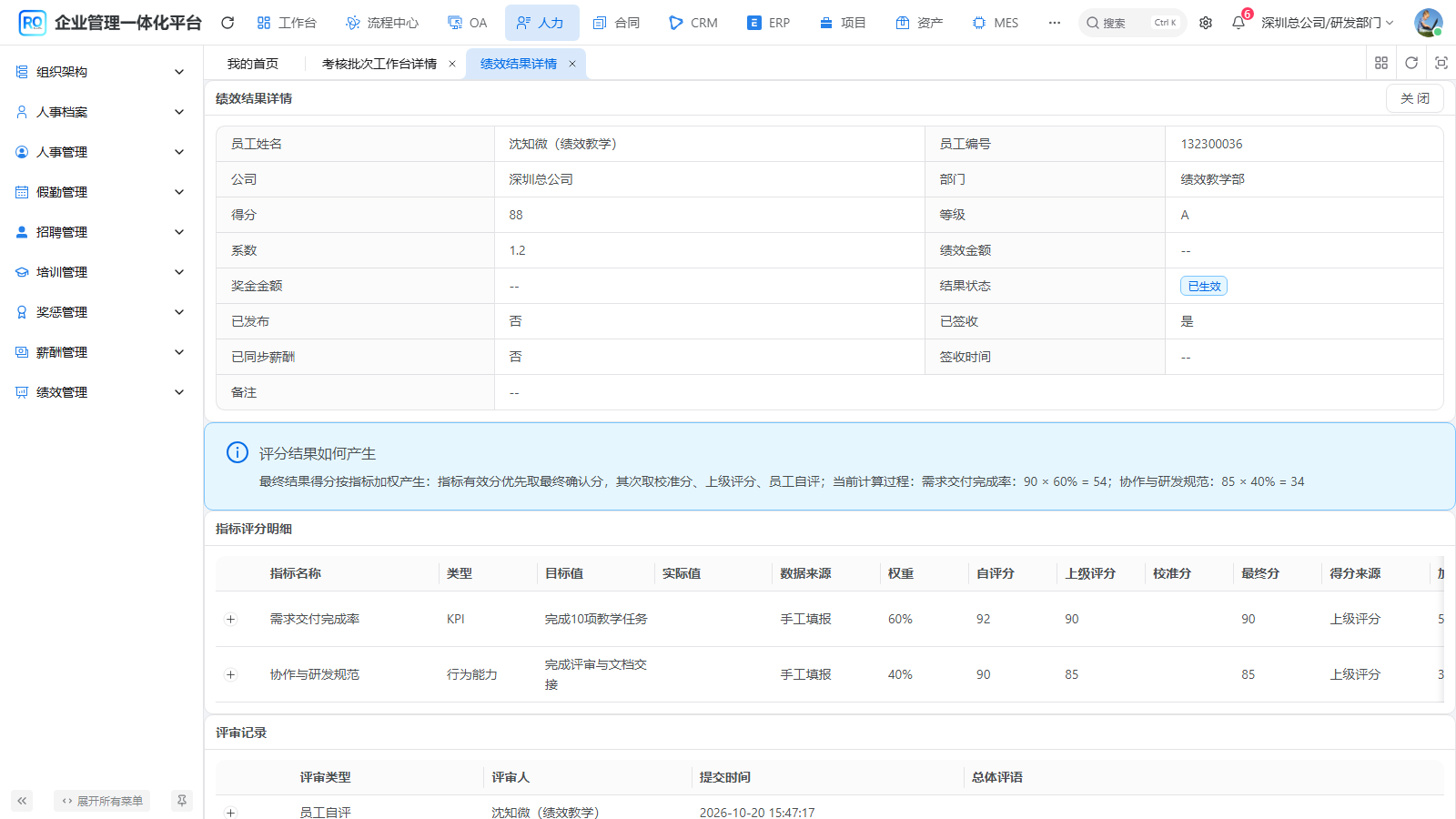Click the 关闭 button
The height and width of the screenshot is (819, 1456).
coord(1415,98)
